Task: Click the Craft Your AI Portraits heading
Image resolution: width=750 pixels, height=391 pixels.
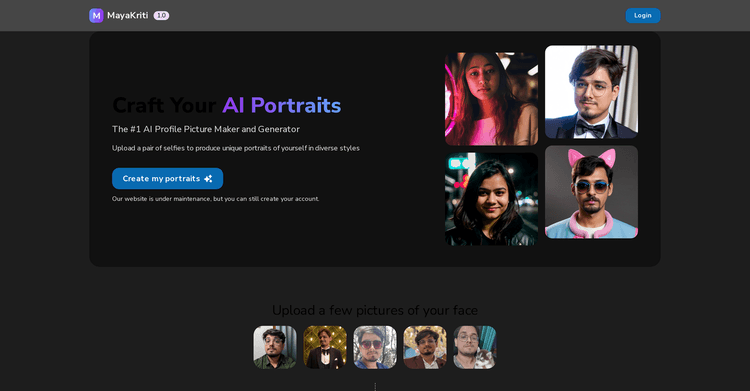Action: click(x=226, y=105)
